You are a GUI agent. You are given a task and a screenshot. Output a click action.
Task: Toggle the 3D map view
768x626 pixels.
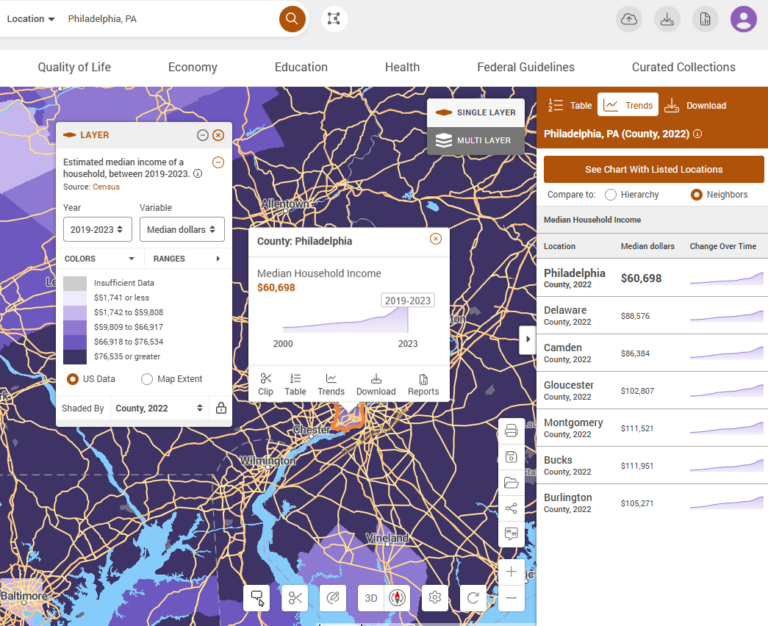point(371,598)
